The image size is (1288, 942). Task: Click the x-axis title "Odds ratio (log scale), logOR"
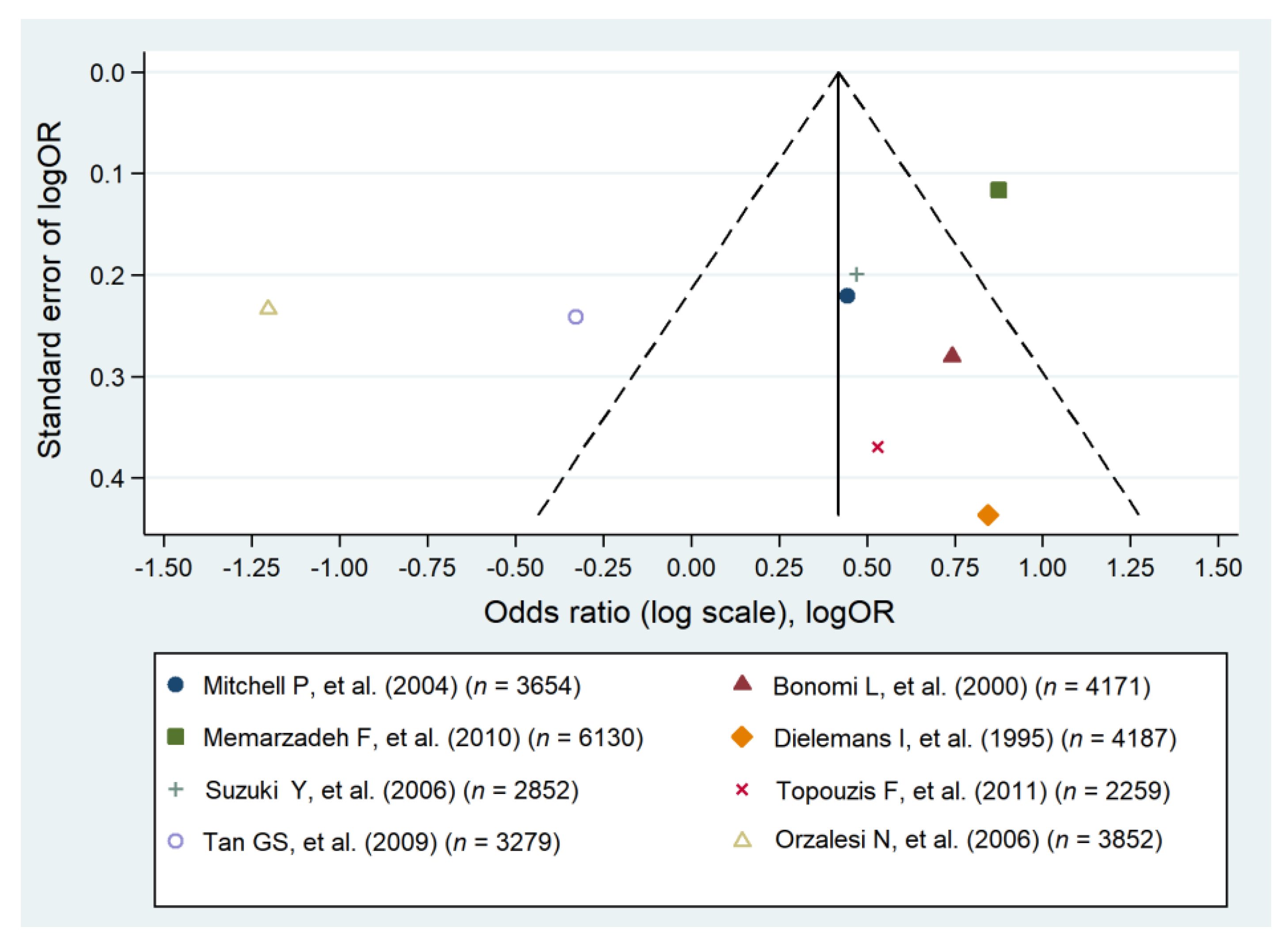(x=689, y=613)
